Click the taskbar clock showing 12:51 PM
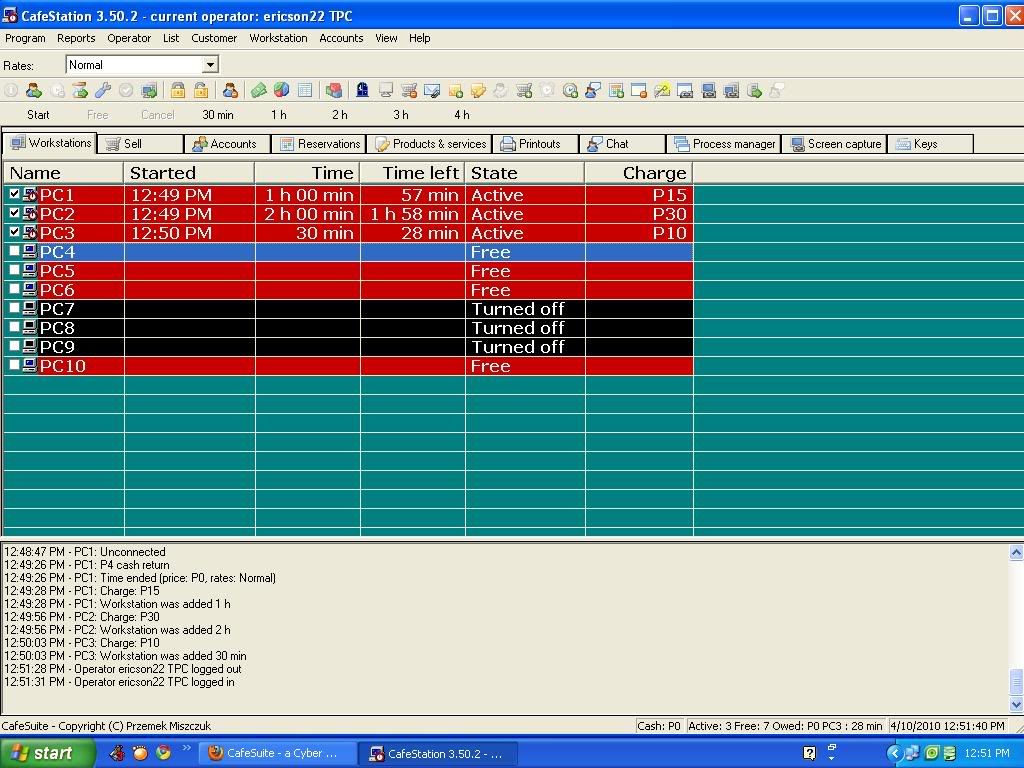Screen dimensions: 1024x768 pos(987,753)
